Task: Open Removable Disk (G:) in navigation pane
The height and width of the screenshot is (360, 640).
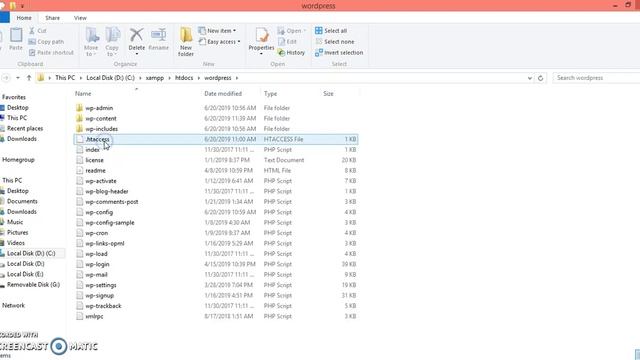Action: click(33, 284)
